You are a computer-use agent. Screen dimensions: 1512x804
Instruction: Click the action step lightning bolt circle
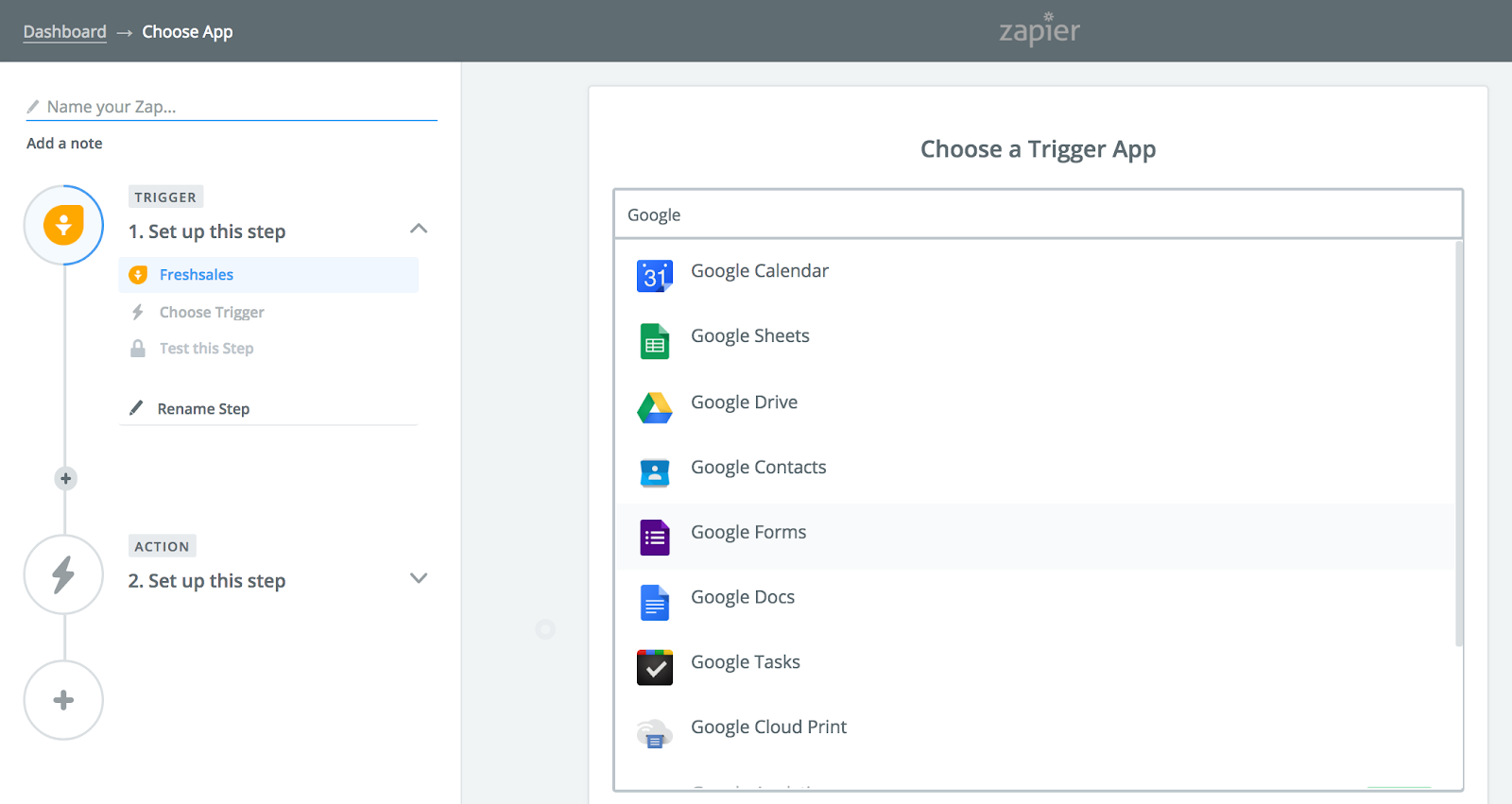63,574
